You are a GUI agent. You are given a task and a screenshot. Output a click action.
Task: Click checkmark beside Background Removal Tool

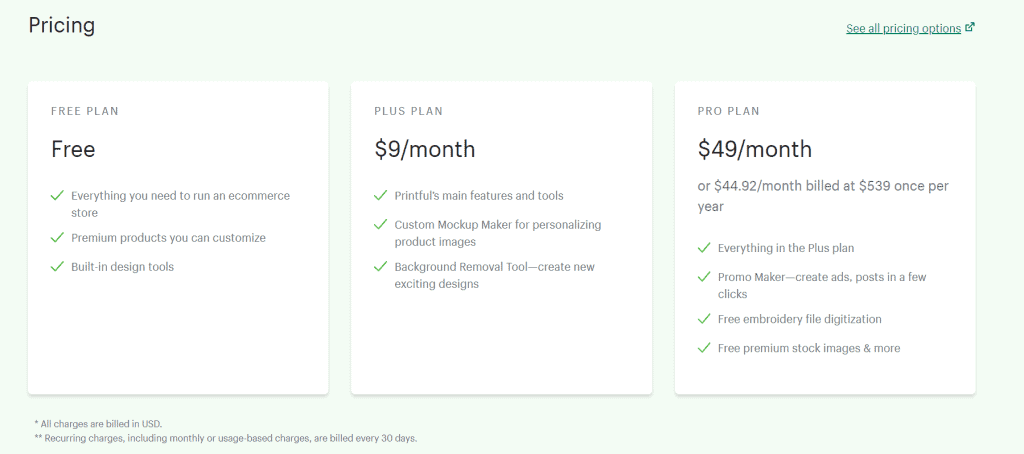381,267
